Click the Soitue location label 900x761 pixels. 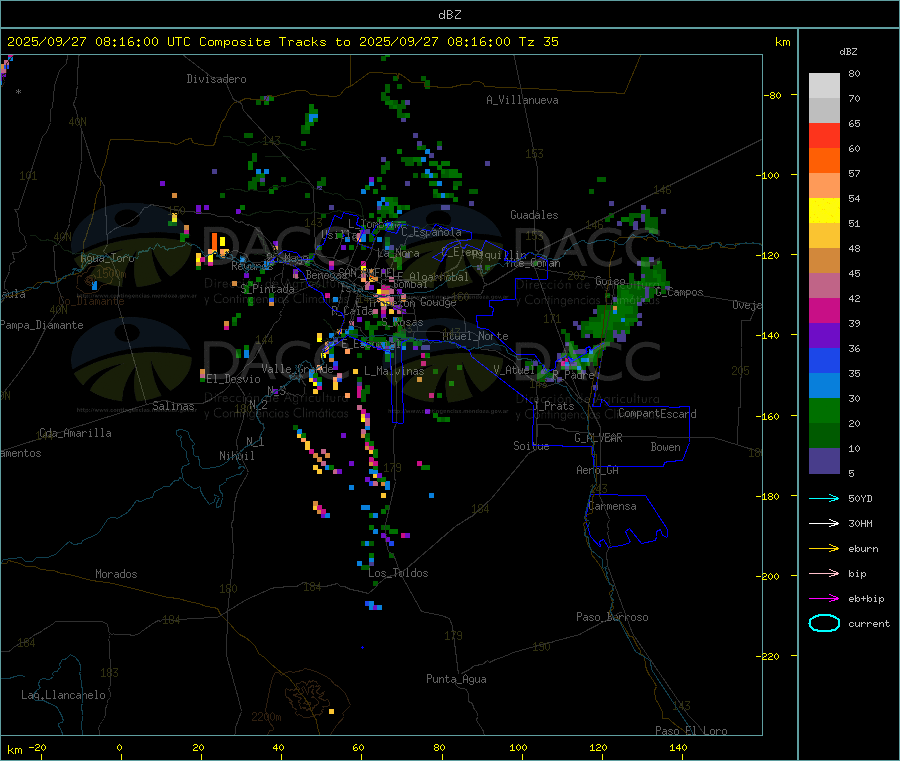pyautogui.click(x=531, y=446)
